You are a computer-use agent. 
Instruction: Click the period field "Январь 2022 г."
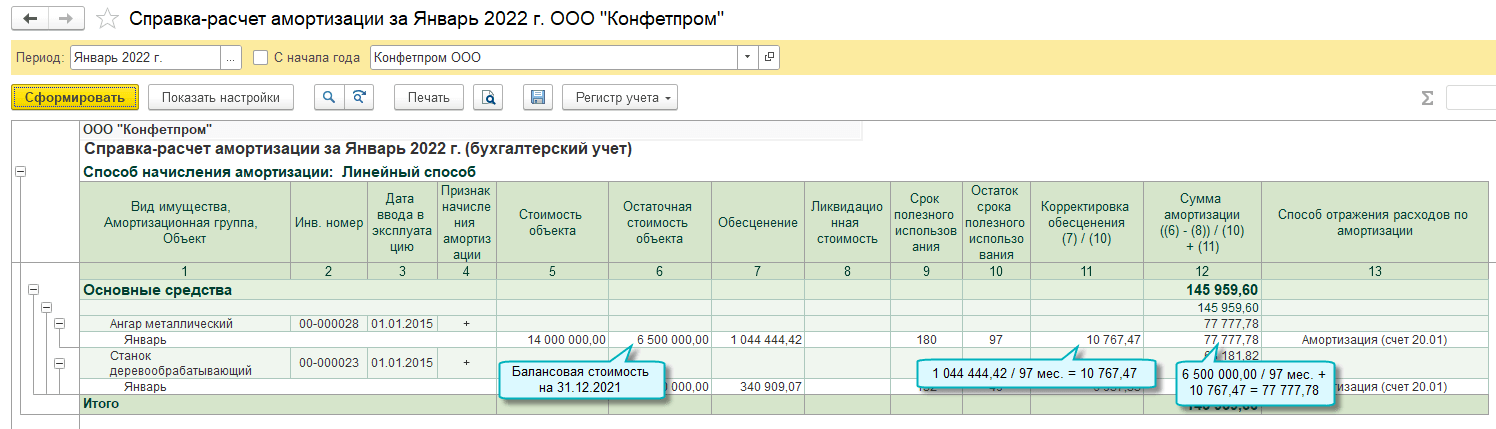pos(145,58)
